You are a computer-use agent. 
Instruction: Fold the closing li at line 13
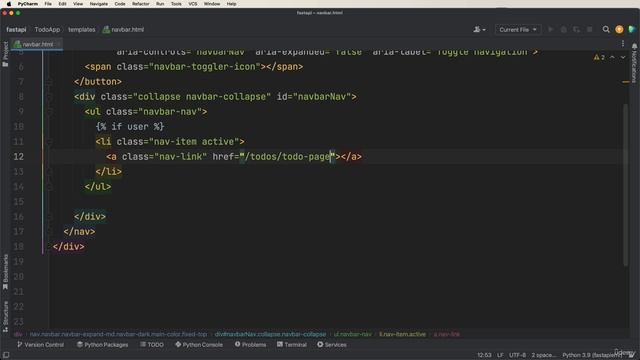coord(49,172)
